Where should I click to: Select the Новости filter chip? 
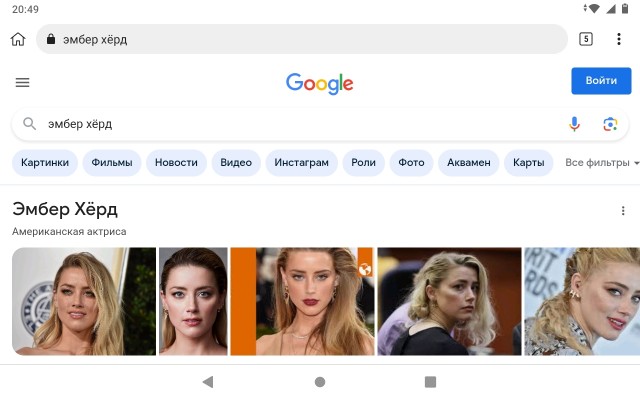[x=176, y=162]
